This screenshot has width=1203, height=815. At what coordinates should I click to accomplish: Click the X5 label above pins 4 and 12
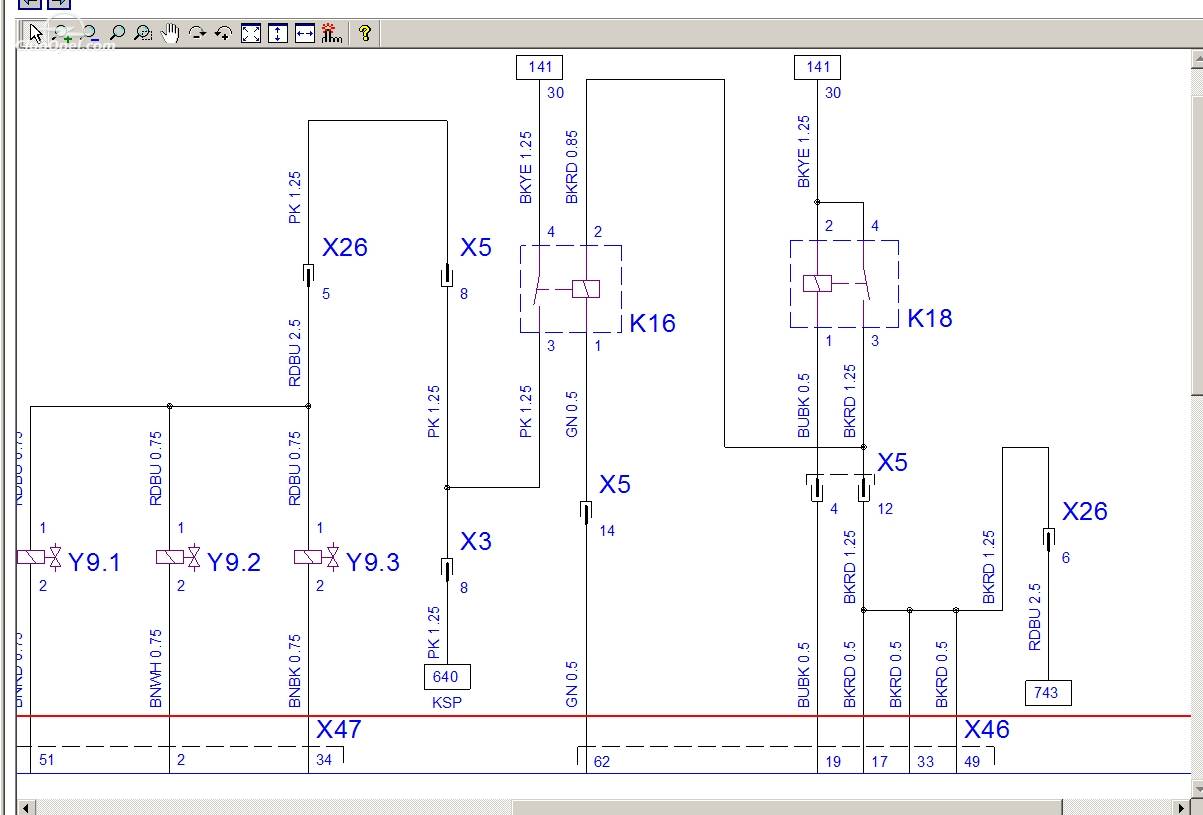point(892,462)
